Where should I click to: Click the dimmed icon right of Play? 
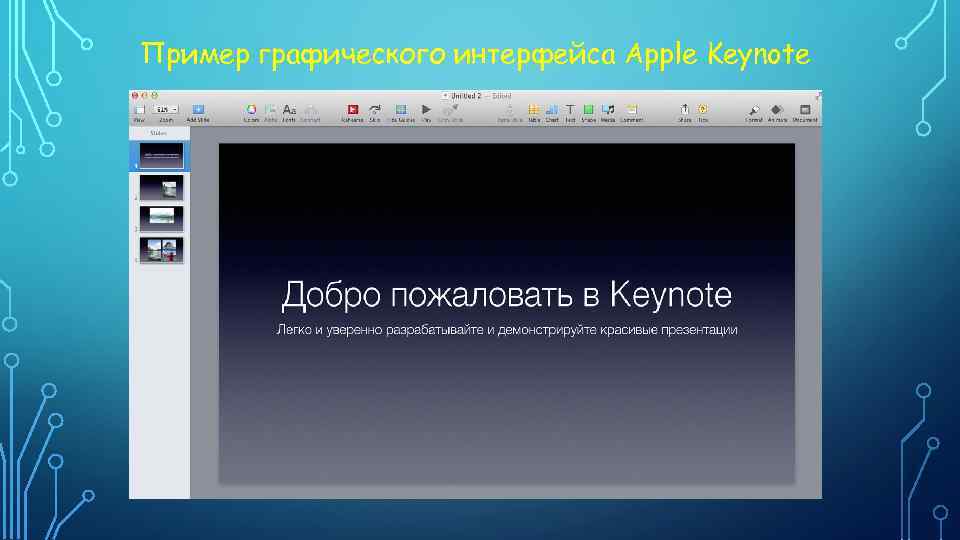[x=450, y=110]
